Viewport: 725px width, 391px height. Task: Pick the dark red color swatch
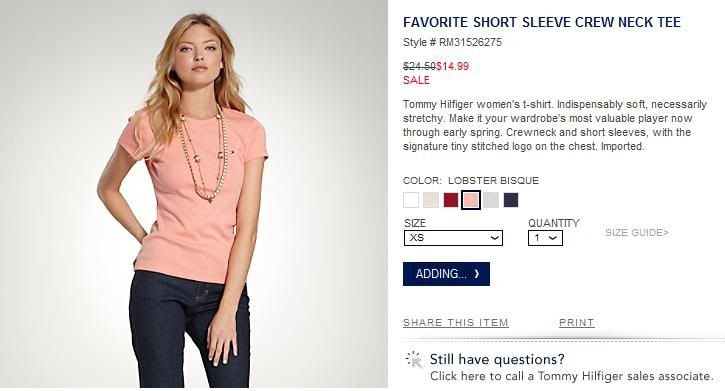[451, 200]
